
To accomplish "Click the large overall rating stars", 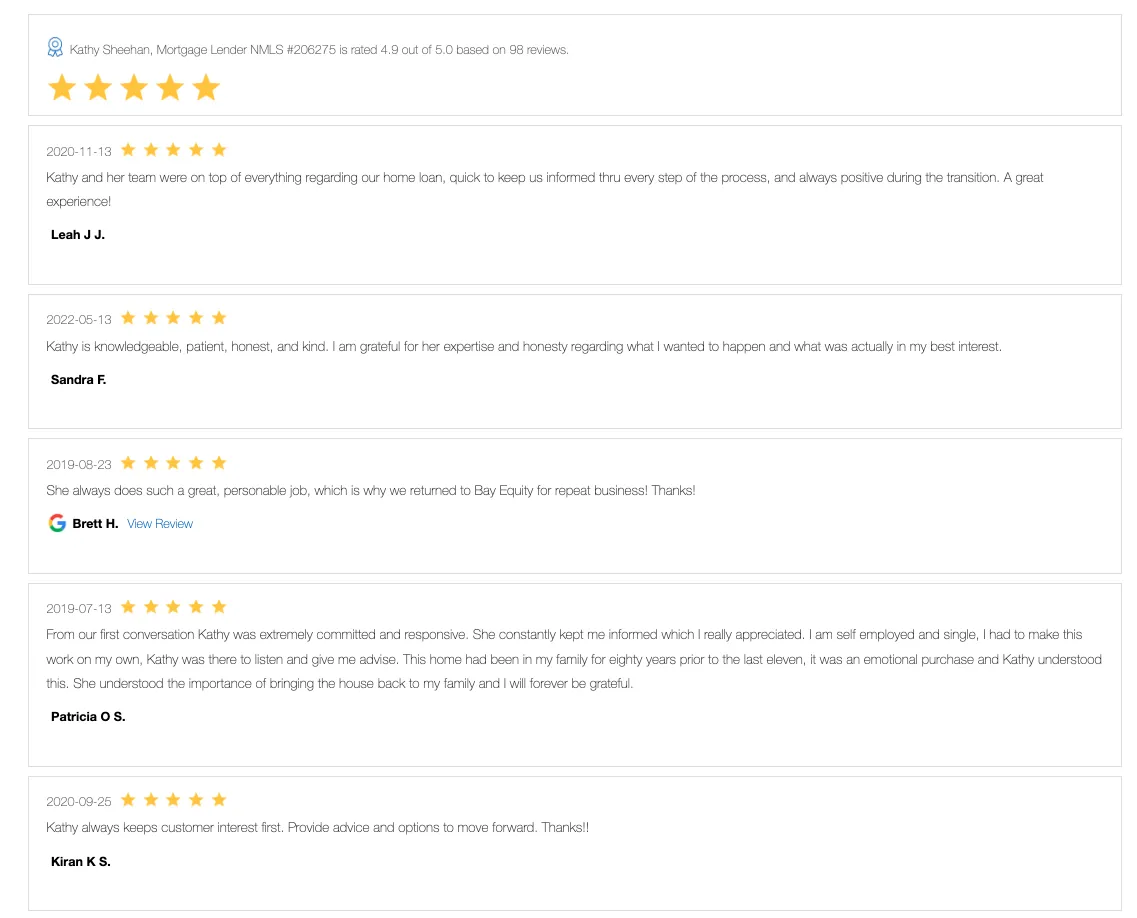I will [134, 88].
